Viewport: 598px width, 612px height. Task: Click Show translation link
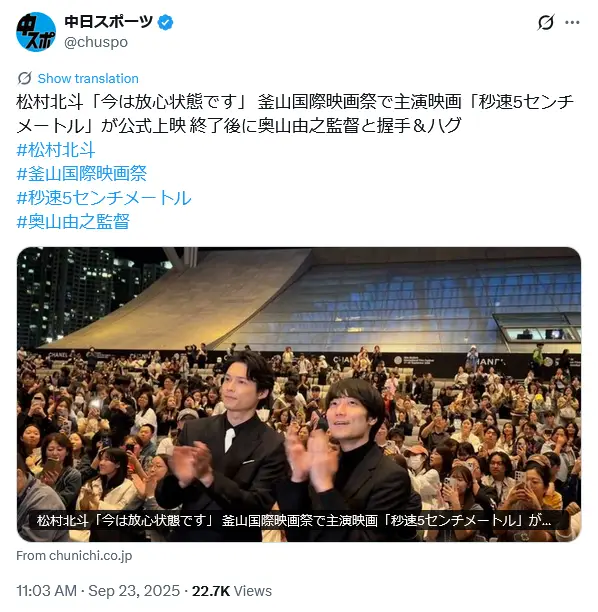(x=88, y=78)
